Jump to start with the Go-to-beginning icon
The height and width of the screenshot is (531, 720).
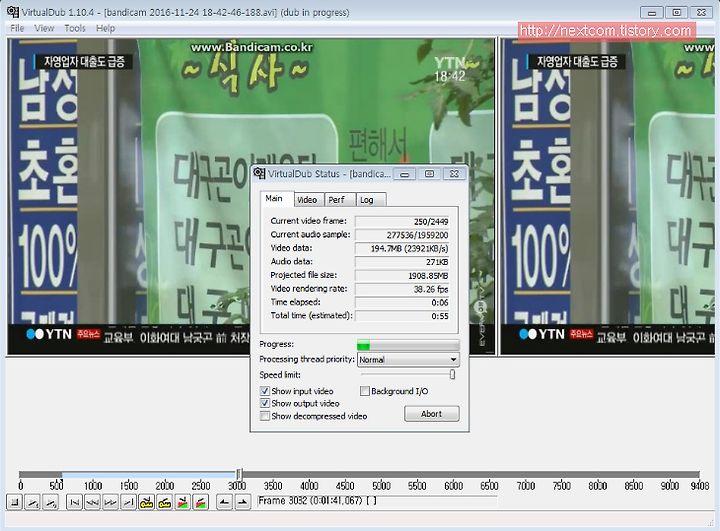pyautogui.click(x=74, y=503)
